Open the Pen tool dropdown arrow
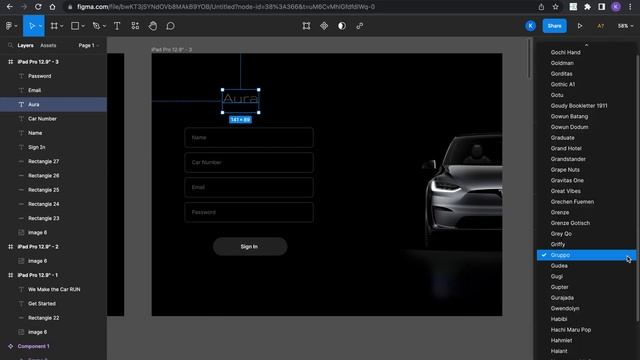The image size is (640, 360). pos(104,26)
